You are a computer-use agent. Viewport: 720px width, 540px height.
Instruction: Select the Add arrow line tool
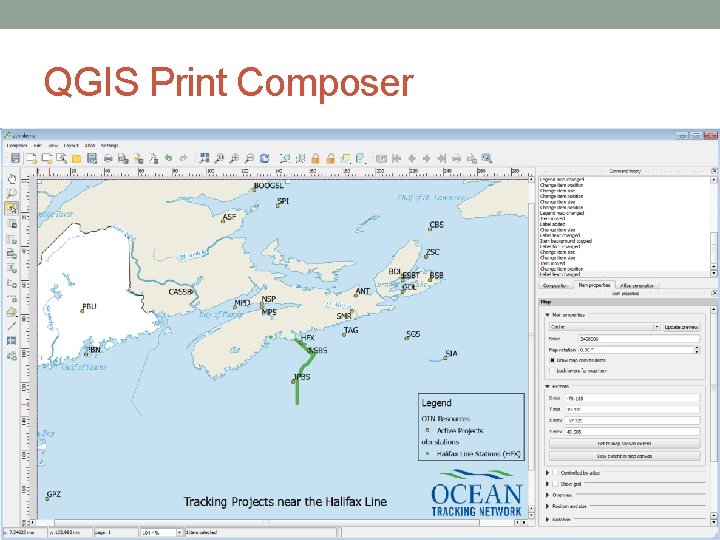coord(11,326)
